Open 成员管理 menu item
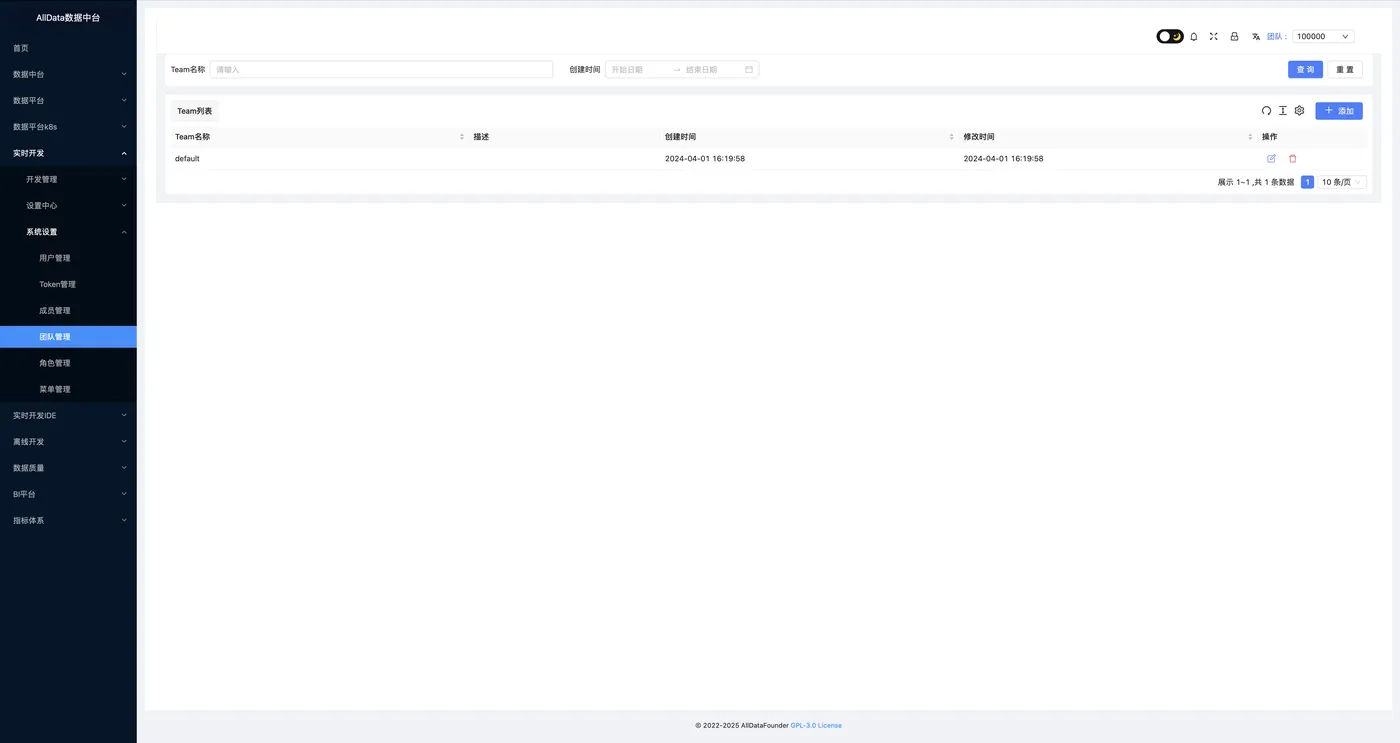 pos(68,310)
